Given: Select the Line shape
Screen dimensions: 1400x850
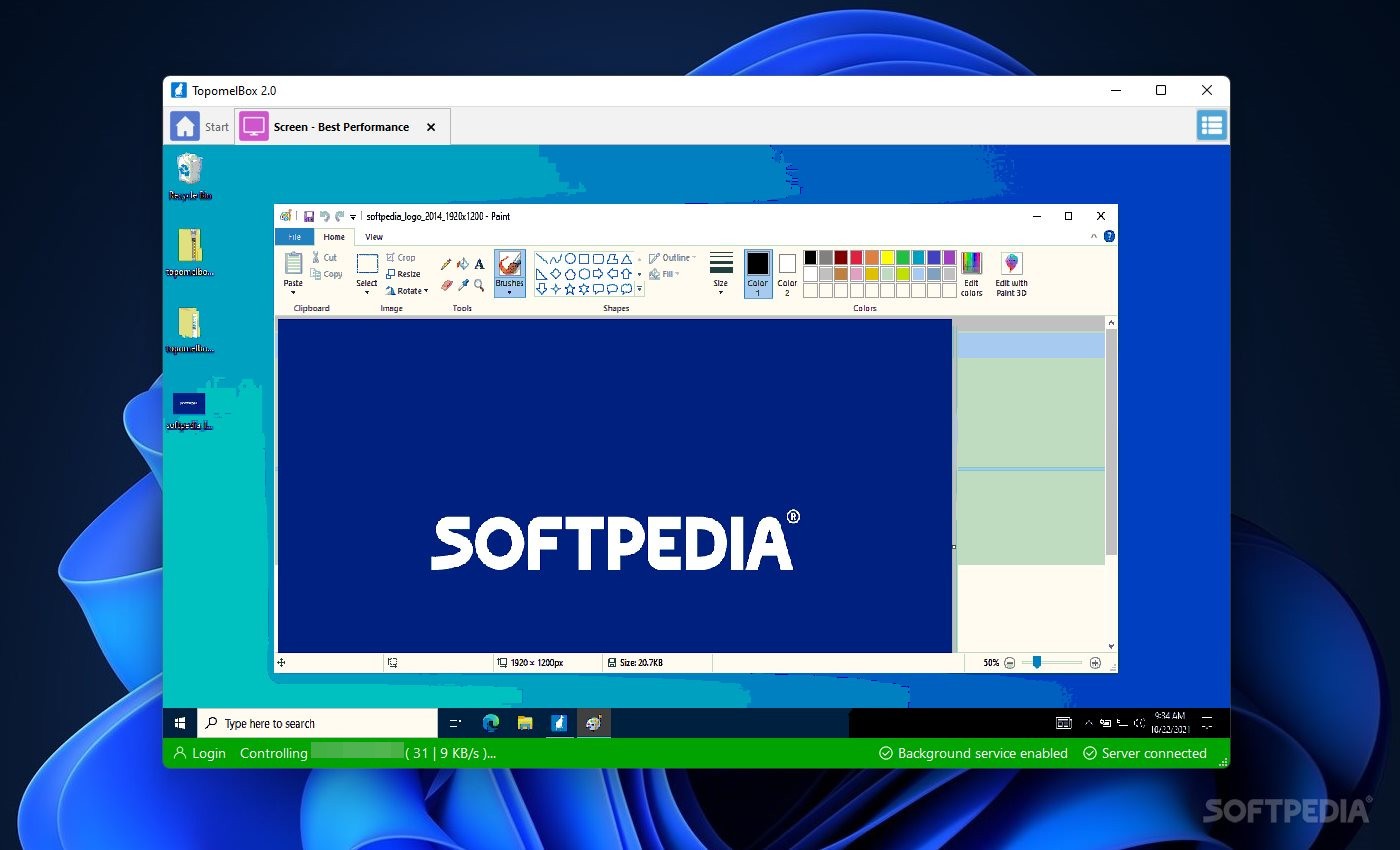Looking at the screenshot, I should click(x=541, y=258).
